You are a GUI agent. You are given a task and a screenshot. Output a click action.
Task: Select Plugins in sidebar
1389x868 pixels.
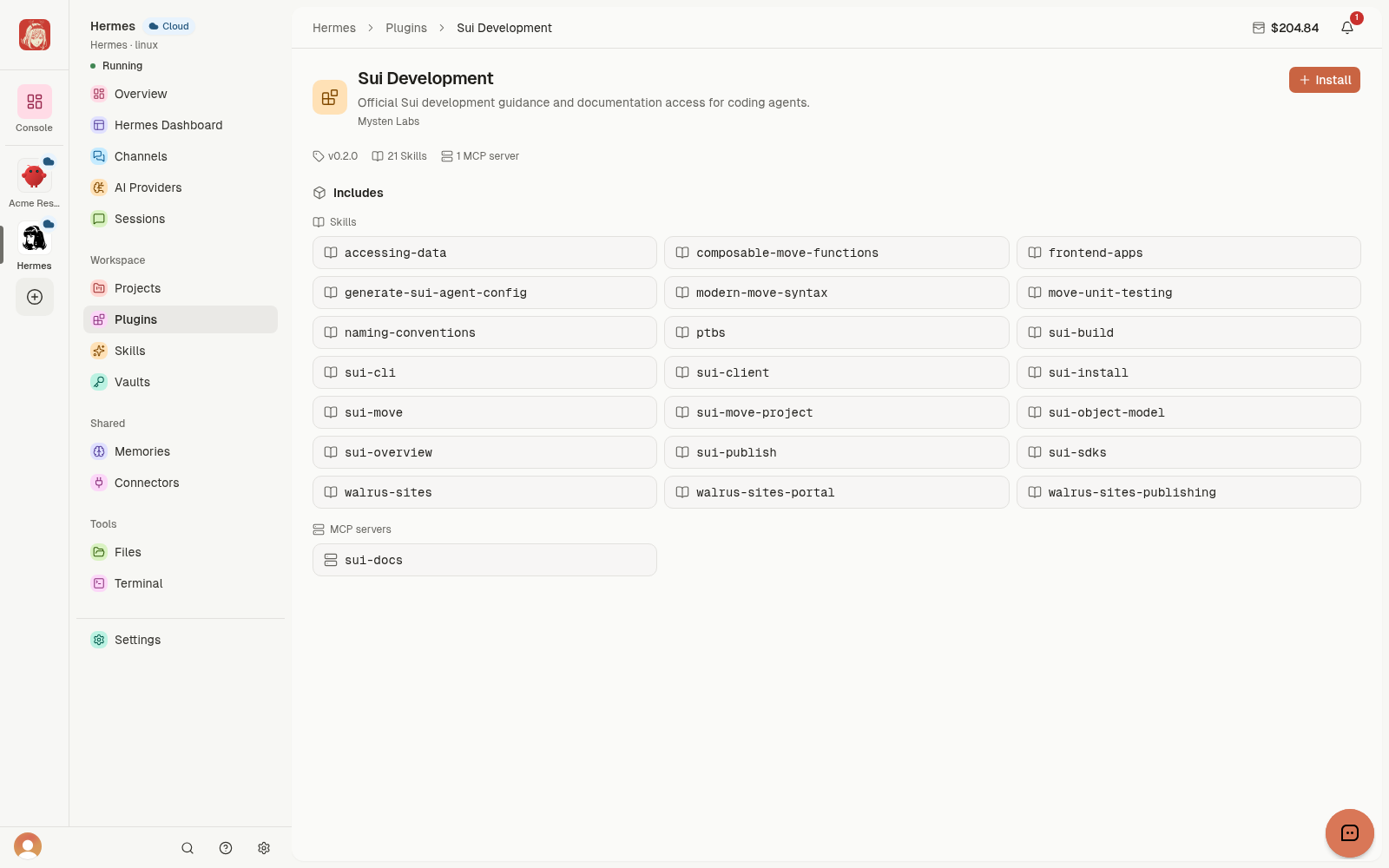[x=181, y=319]
